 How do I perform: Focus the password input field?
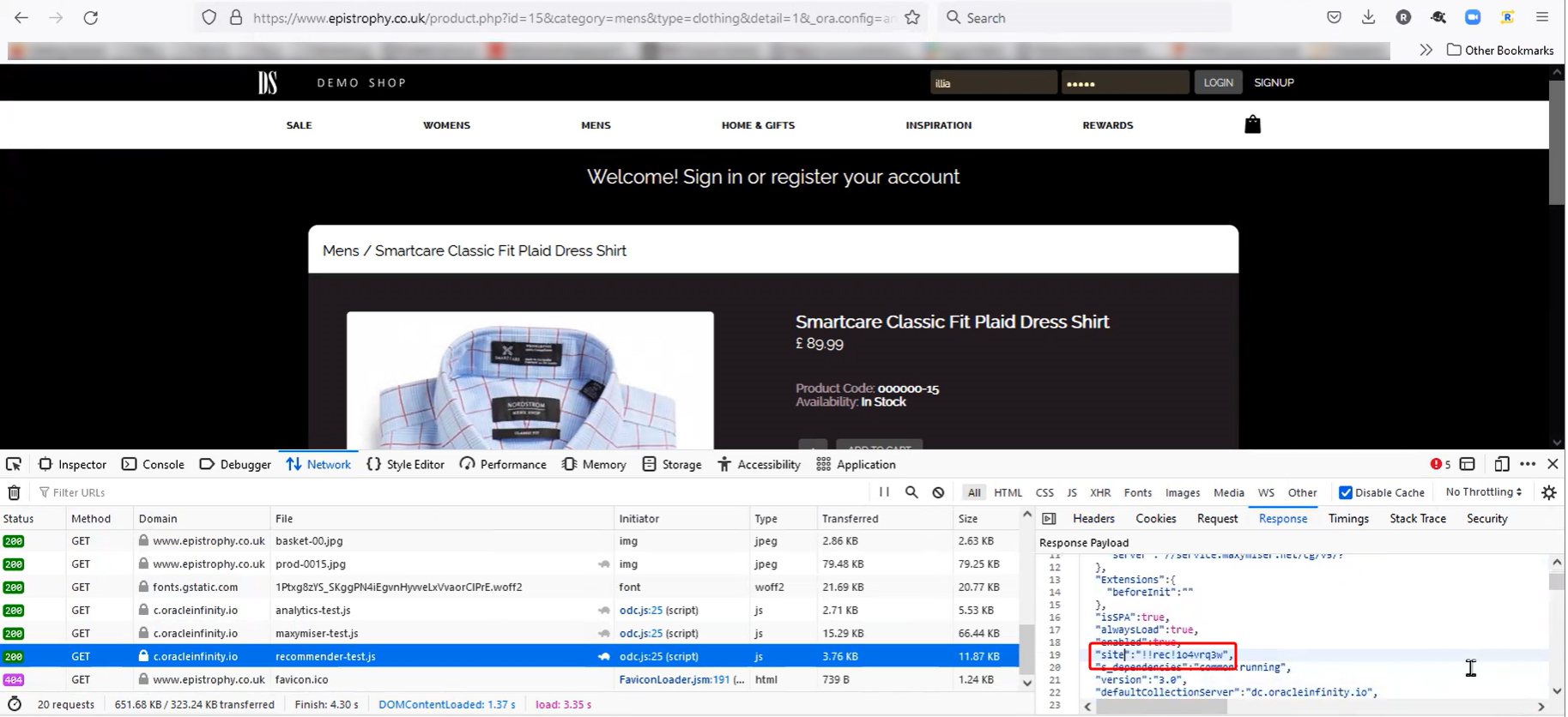[1125, 82]
